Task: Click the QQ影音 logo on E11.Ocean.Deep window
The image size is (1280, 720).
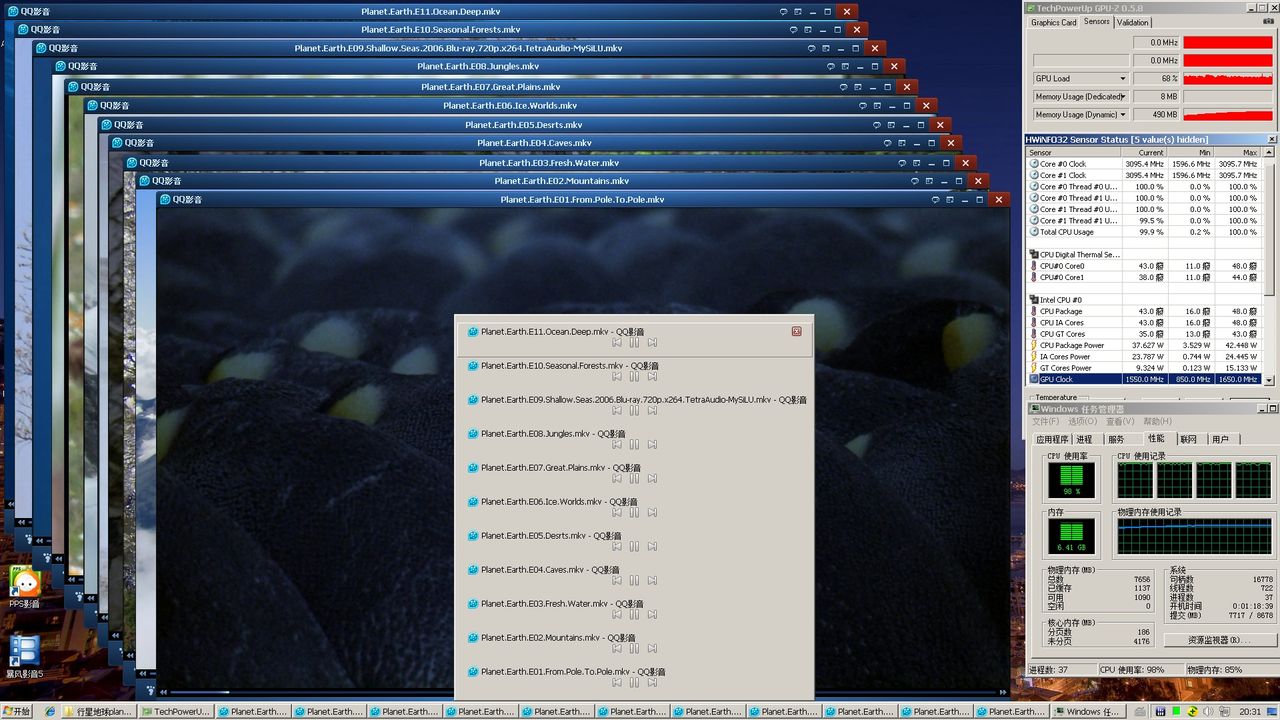Action: click(x=29, y=12)
